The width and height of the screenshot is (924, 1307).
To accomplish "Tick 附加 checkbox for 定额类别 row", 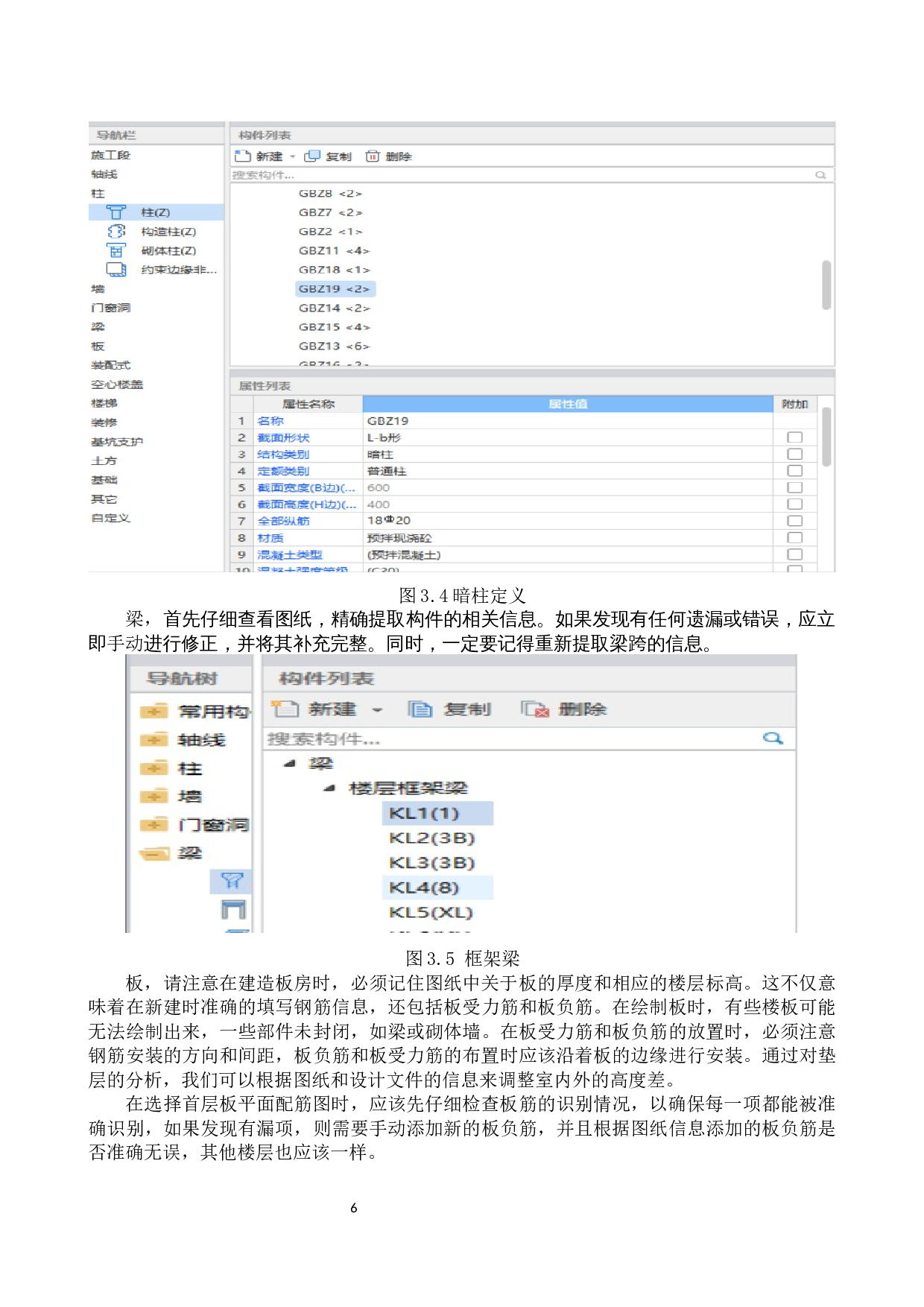I will tap(795, 471).
